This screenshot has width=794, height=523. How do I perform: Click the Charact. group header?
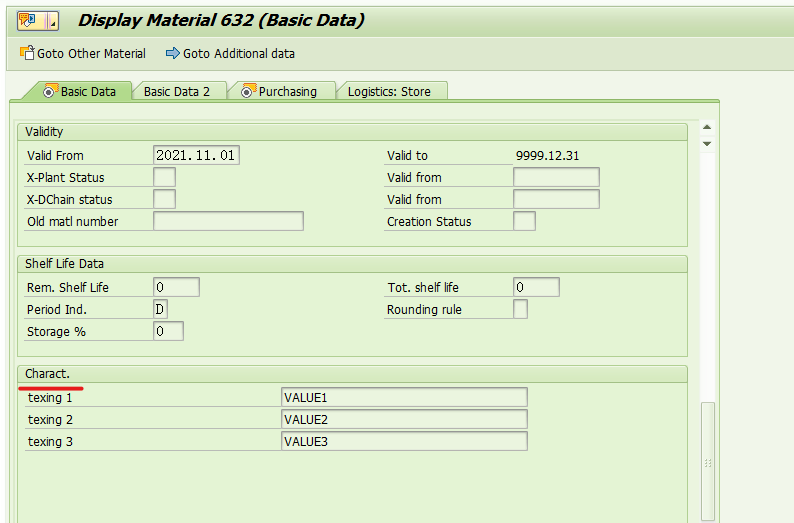pyautogui.click(x=352, y=374)
